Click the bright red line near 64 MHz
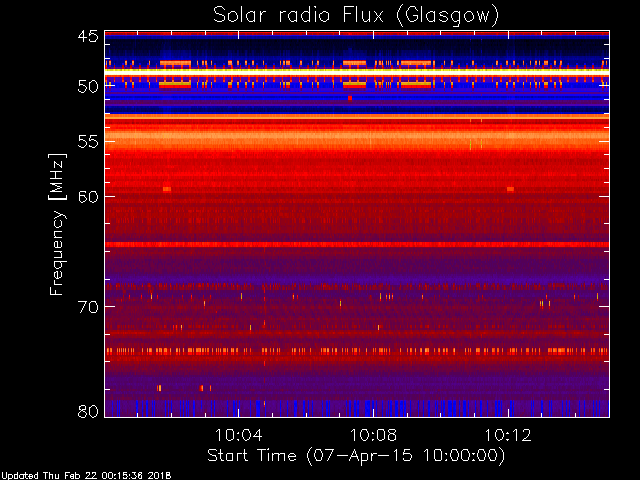The width and height of the screenshot is (640, 480). pos(357,244)
